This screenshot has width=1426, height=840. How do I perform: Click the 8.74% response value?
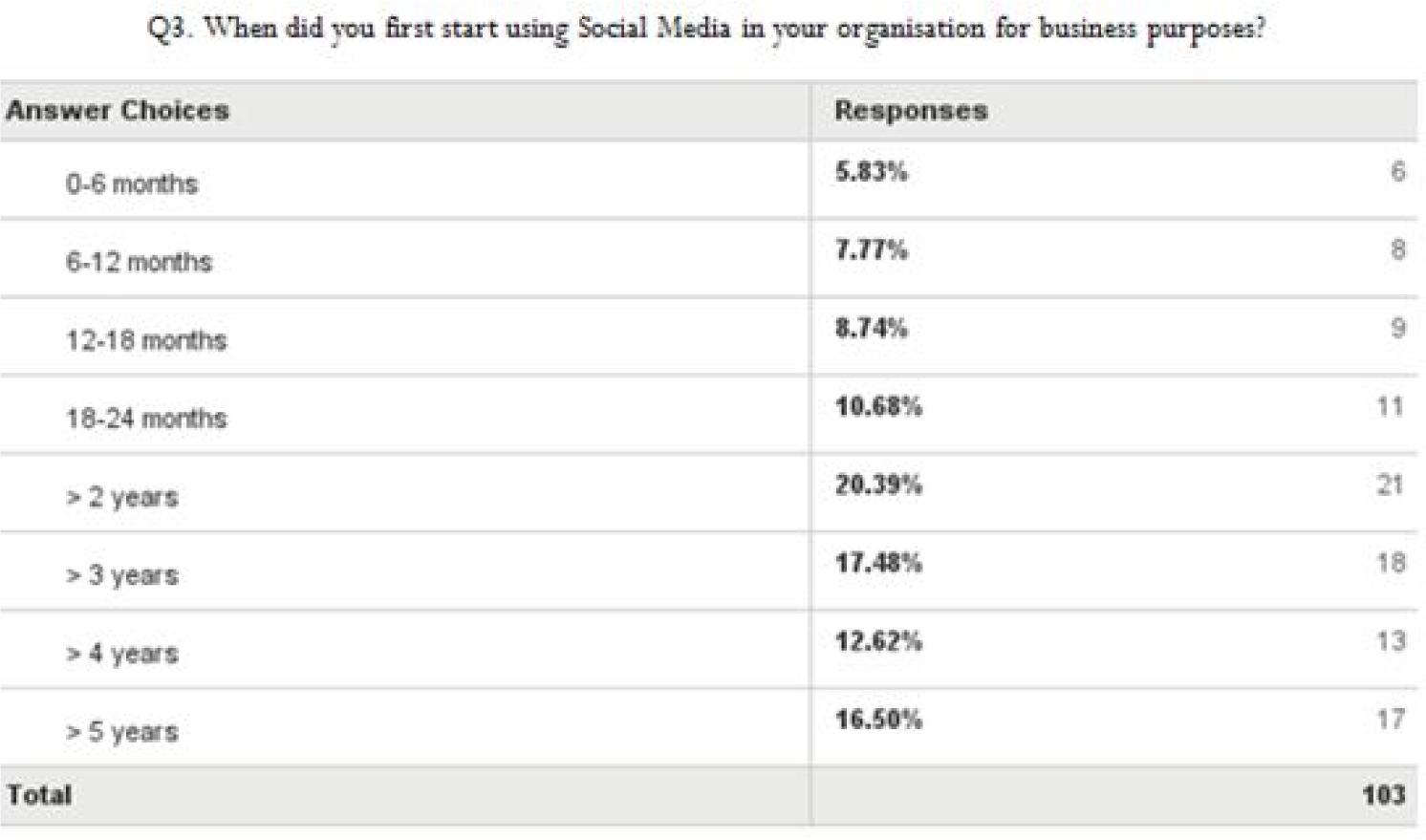coord(871,329)
